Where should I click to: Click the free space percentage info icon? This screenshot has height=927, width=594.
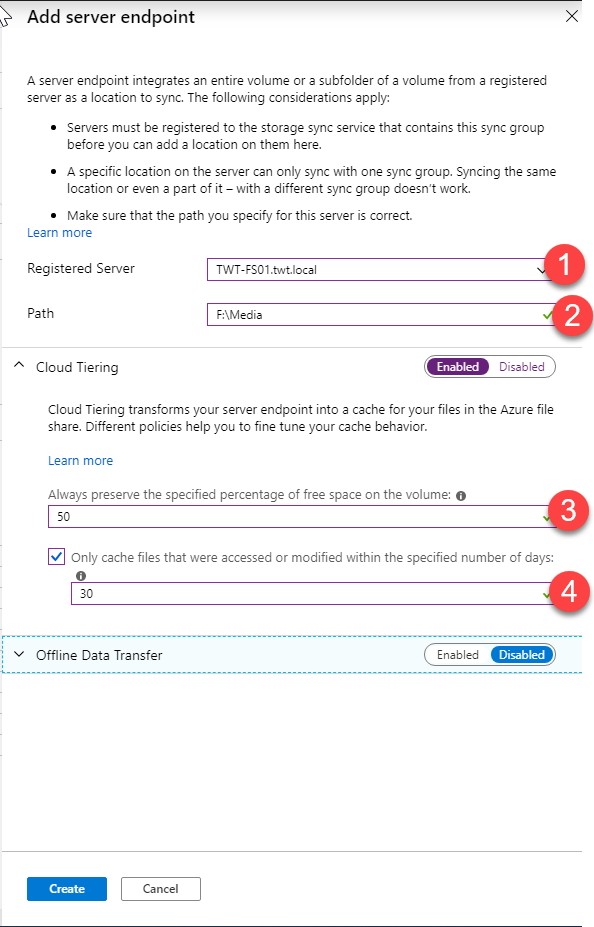pos(461,496)
